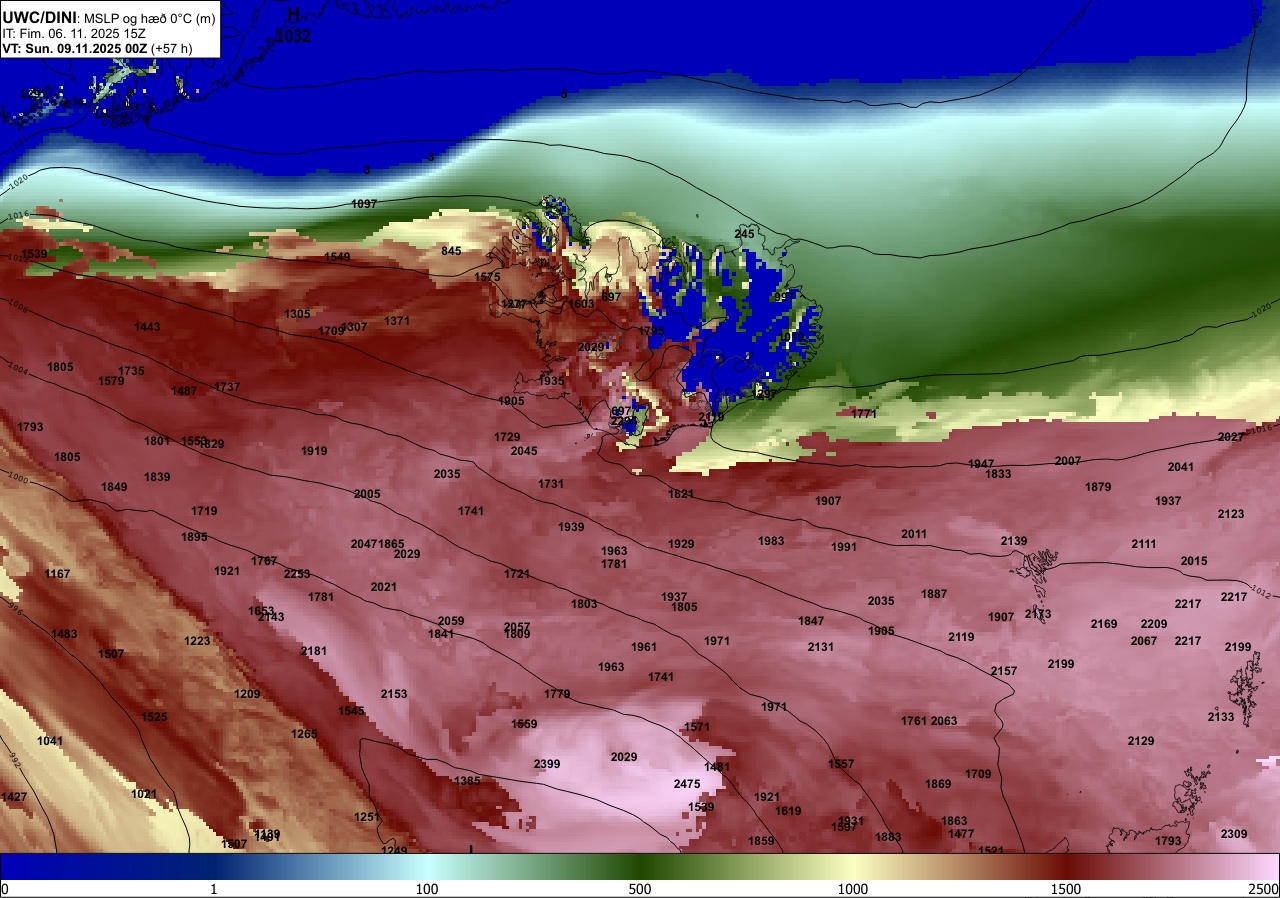Click the 1500 label on the legend bar
This screenshot has height=898, width=1280.
click(x=1065, y=889)
